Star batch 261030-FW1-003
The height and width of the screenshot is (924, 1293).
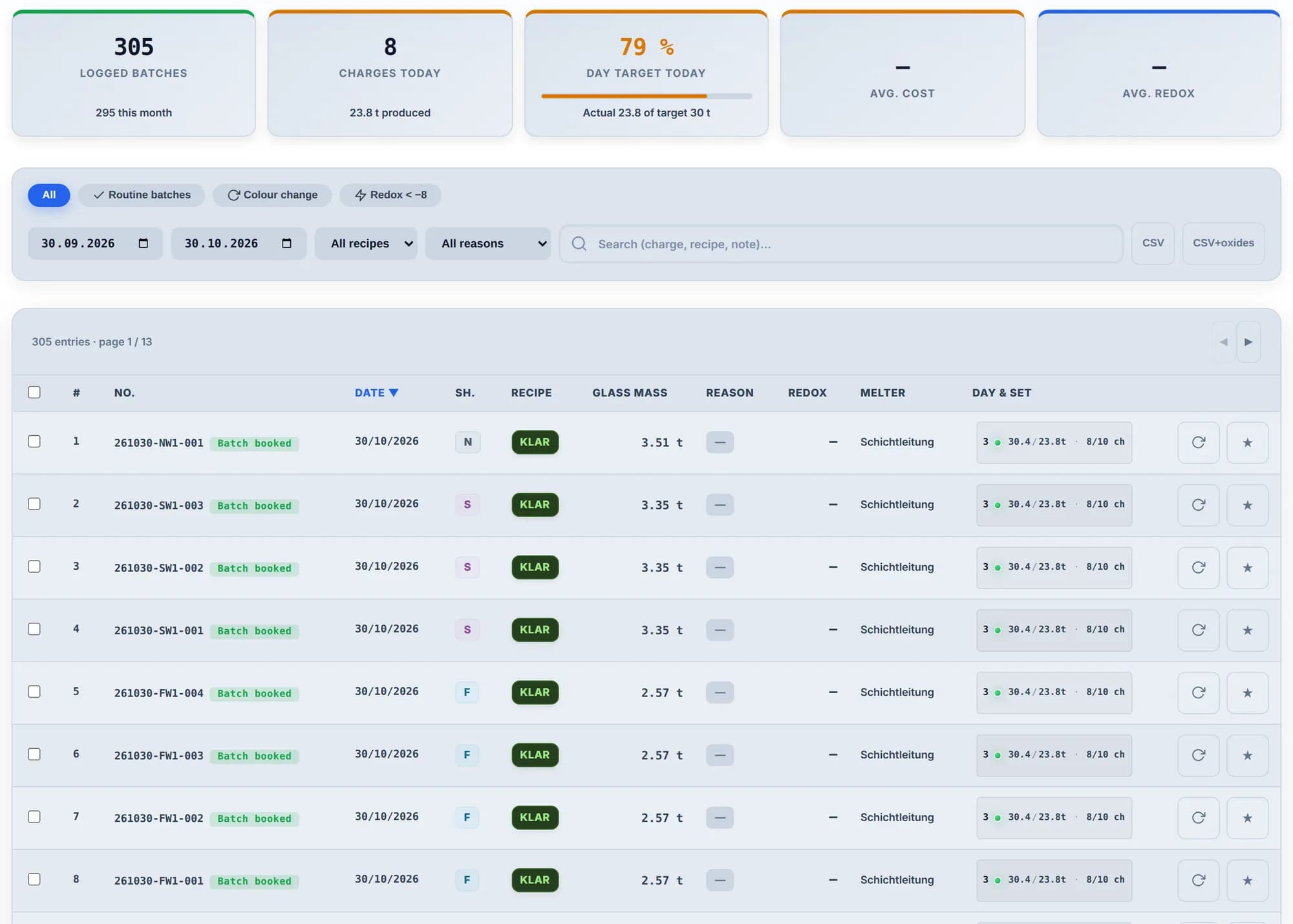[1247, 755]
